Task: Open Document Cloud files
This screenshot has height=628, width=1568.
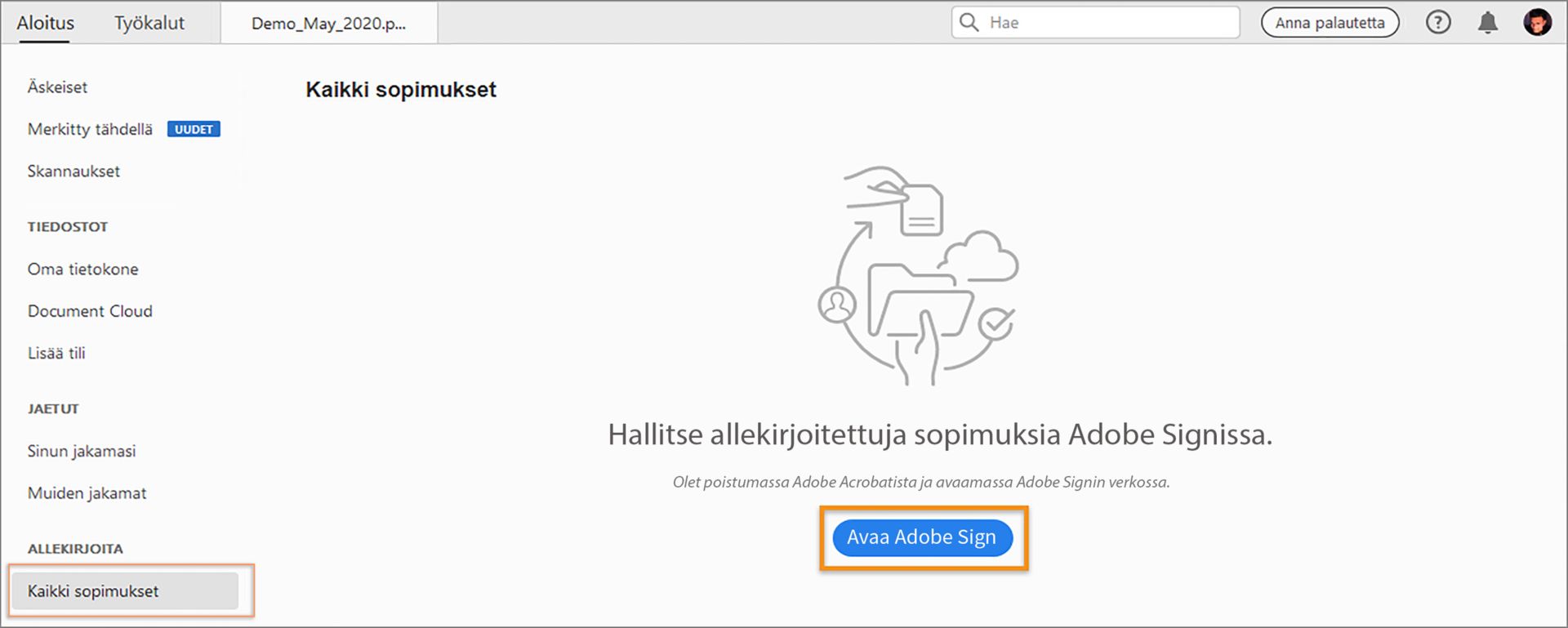Action: coord(90,311)
